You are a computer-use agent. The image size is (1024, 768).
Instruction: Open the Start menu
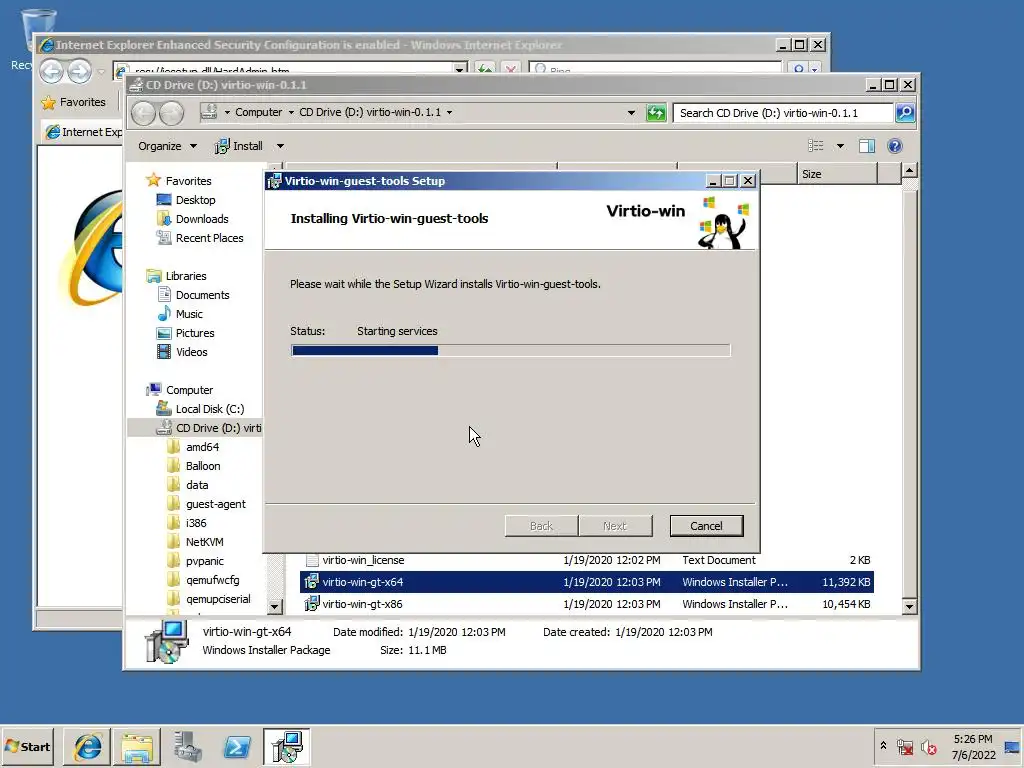(x=27, y=746)
